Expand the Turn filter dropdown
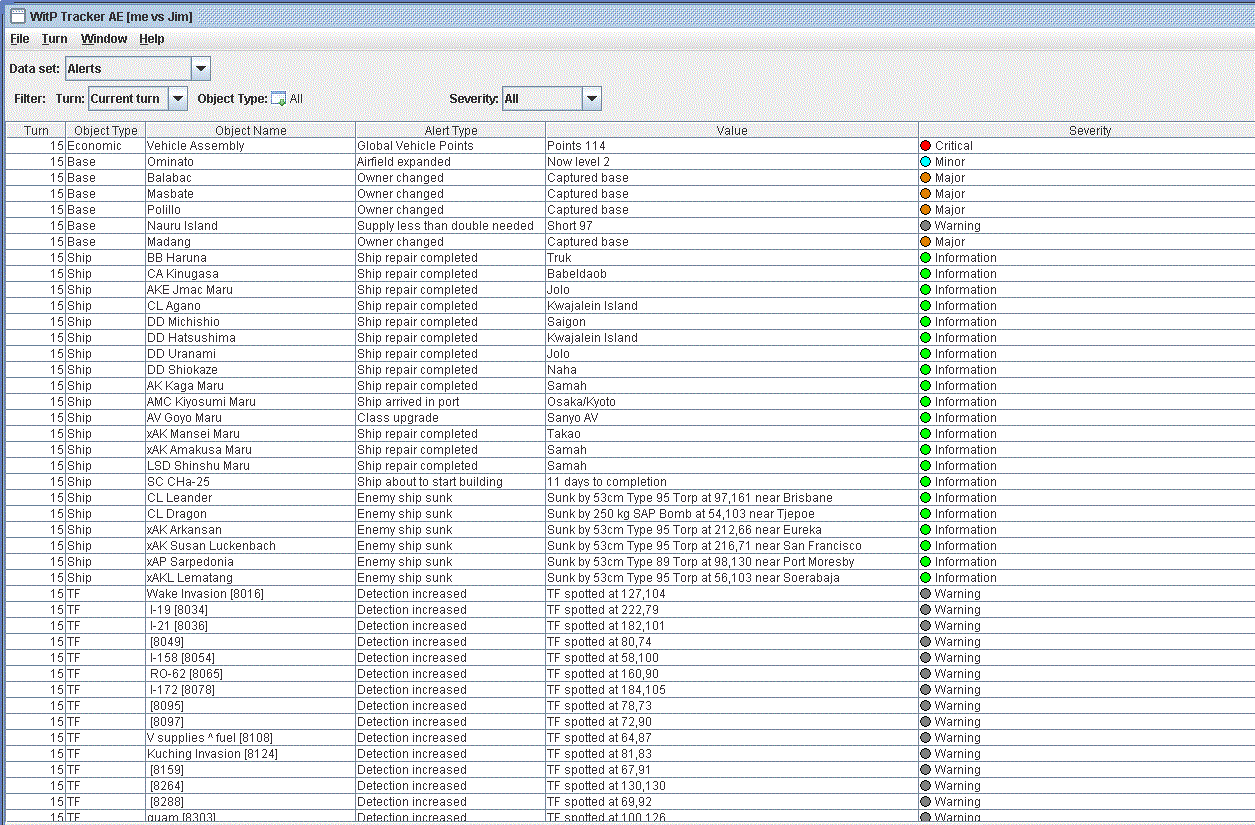Viewport: 1255px width, 825px height. 177,99
